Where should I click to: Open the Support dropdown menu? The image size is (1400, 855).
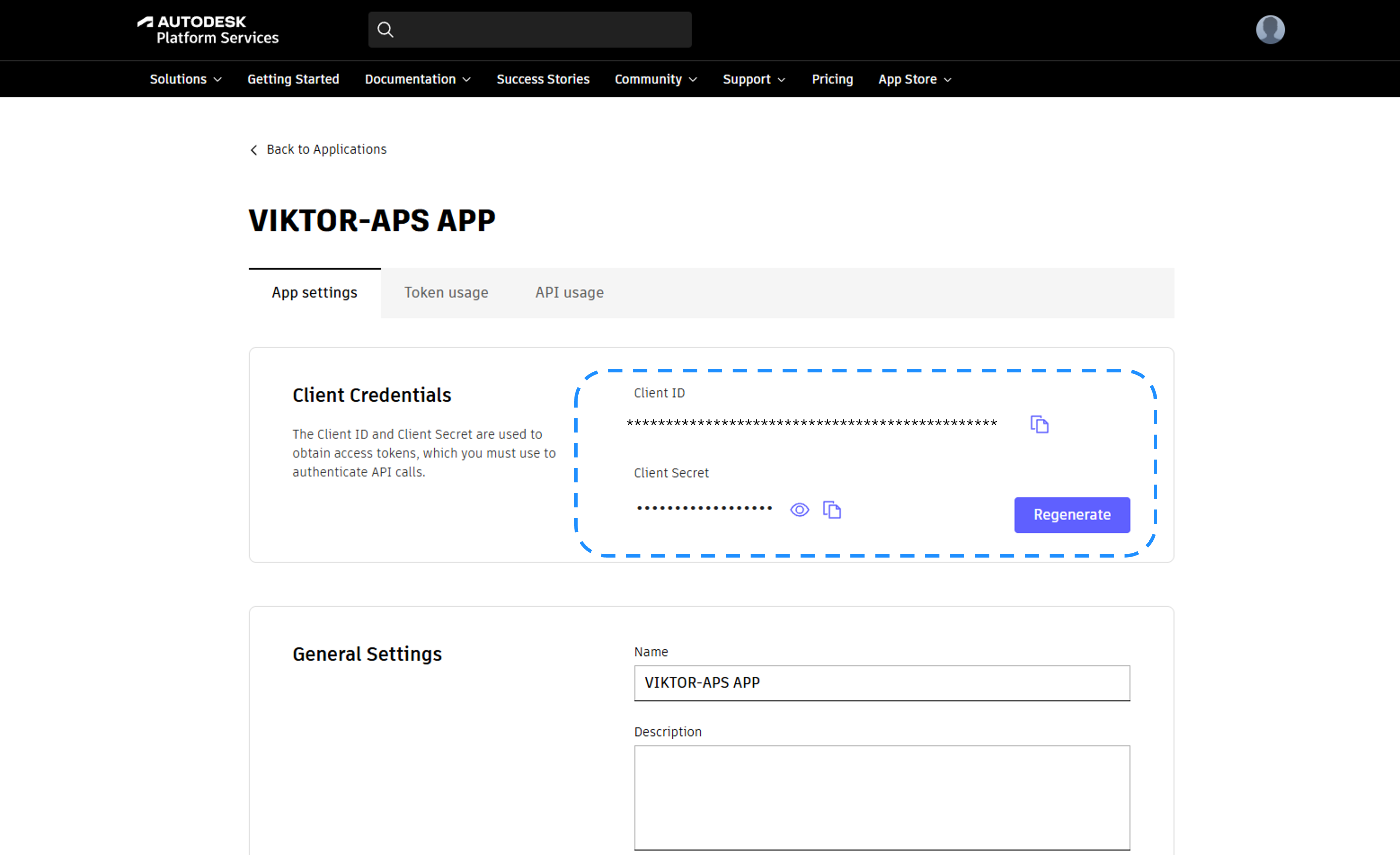pyautogui.click(x=753, y=79)
